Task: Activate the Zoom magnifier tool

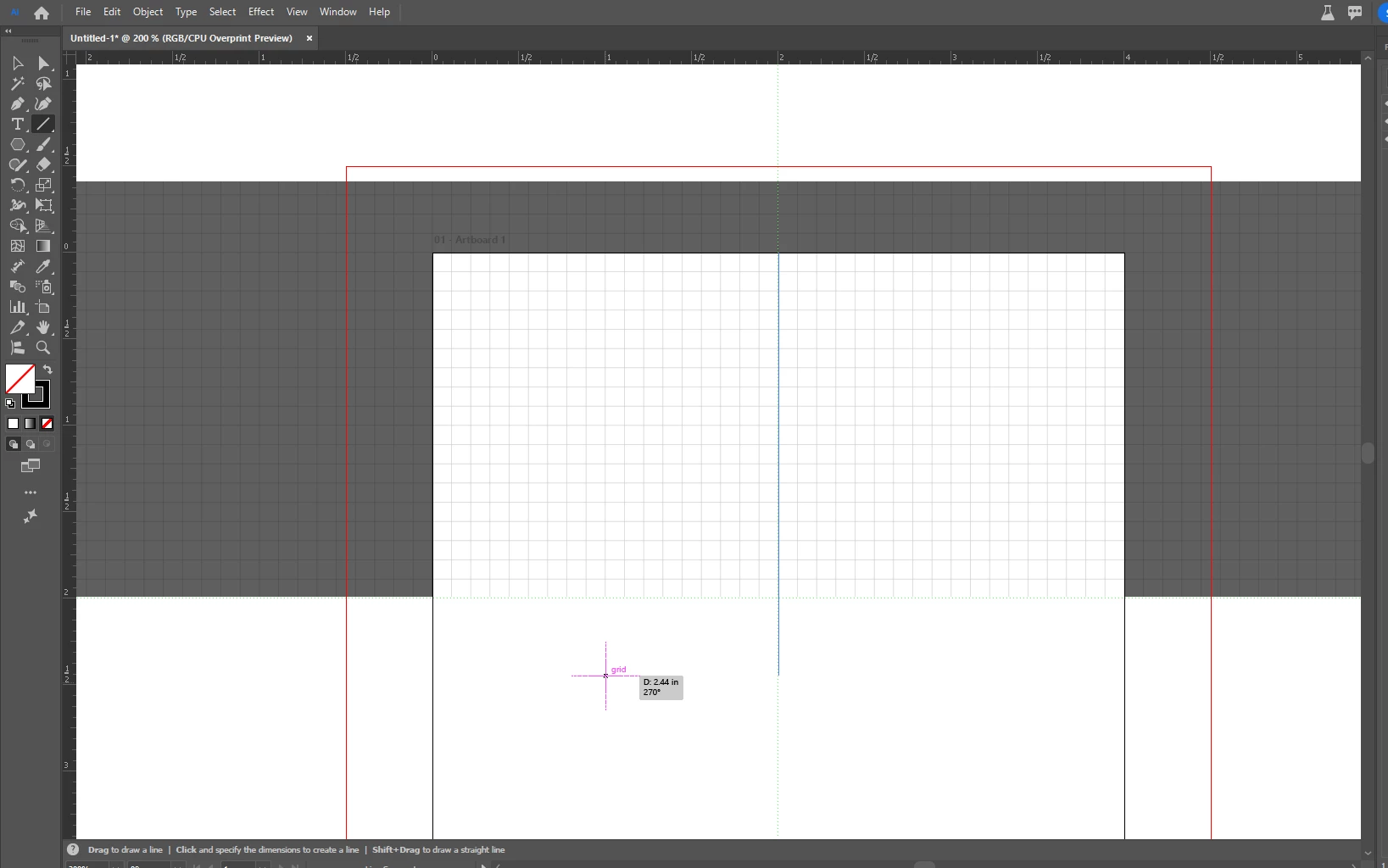Action: (43, 348)
